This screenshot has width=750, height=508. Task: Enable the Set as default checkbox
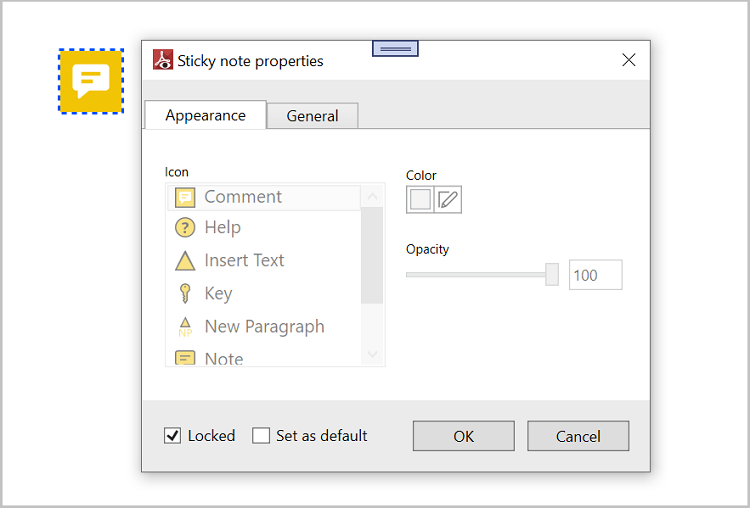tap(261, 436)
